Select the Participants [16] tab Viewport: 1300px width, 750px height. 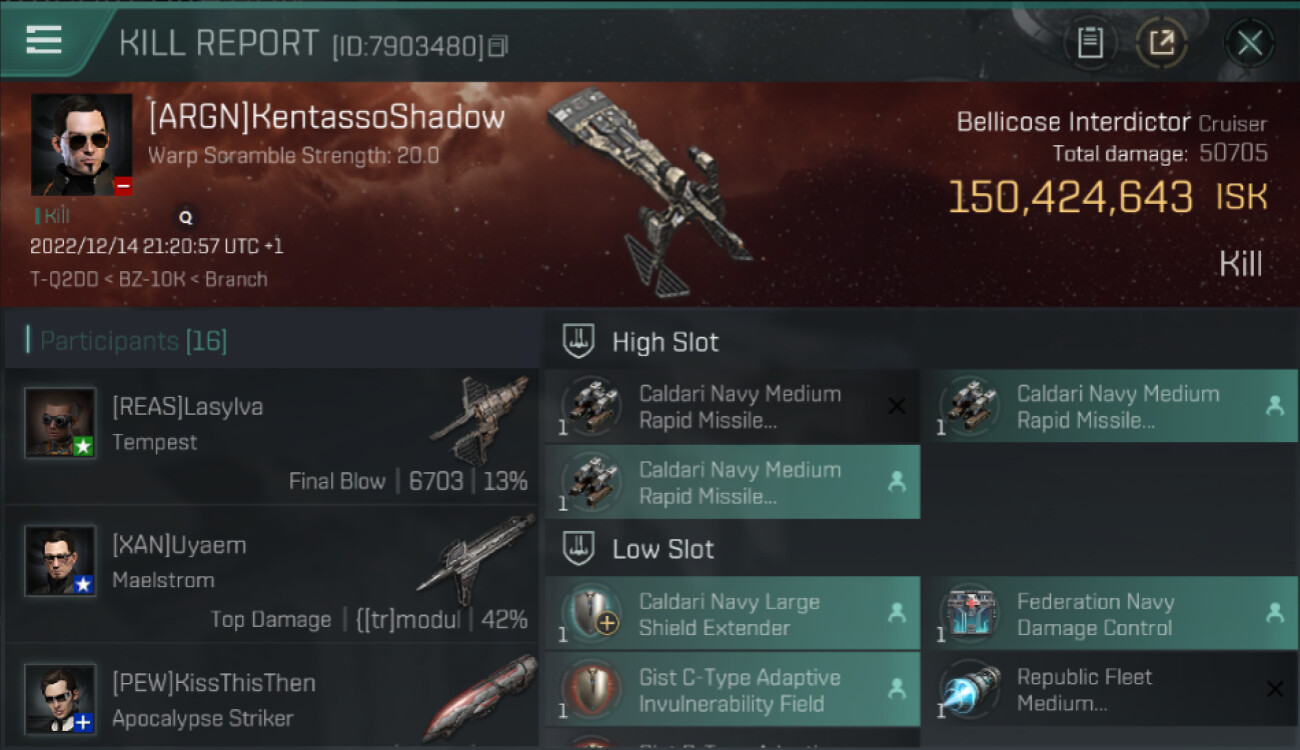(133, 341)
